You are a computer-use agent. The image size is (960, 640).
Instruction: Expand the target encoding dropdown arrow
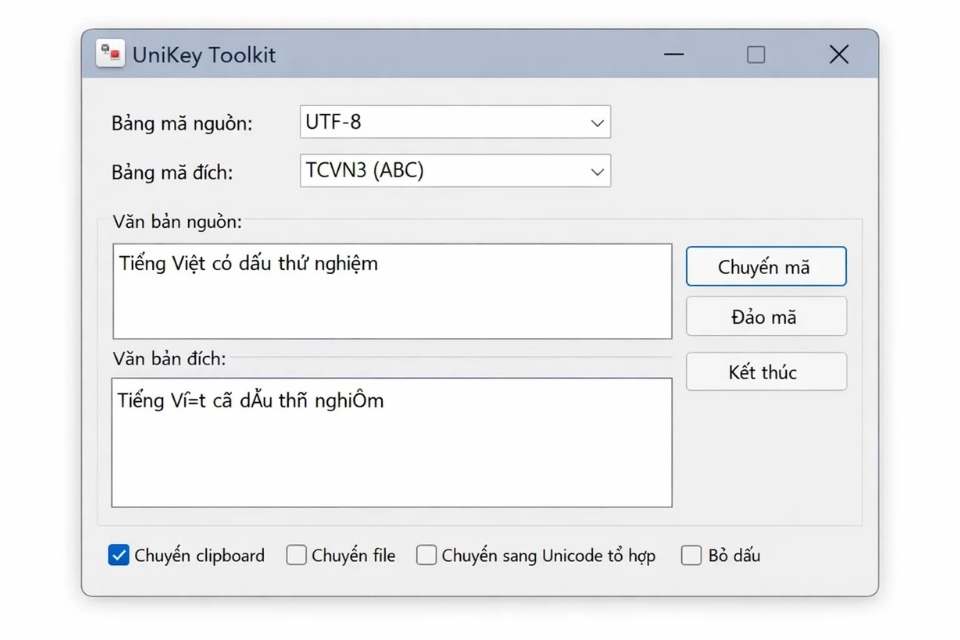(597, 170)
